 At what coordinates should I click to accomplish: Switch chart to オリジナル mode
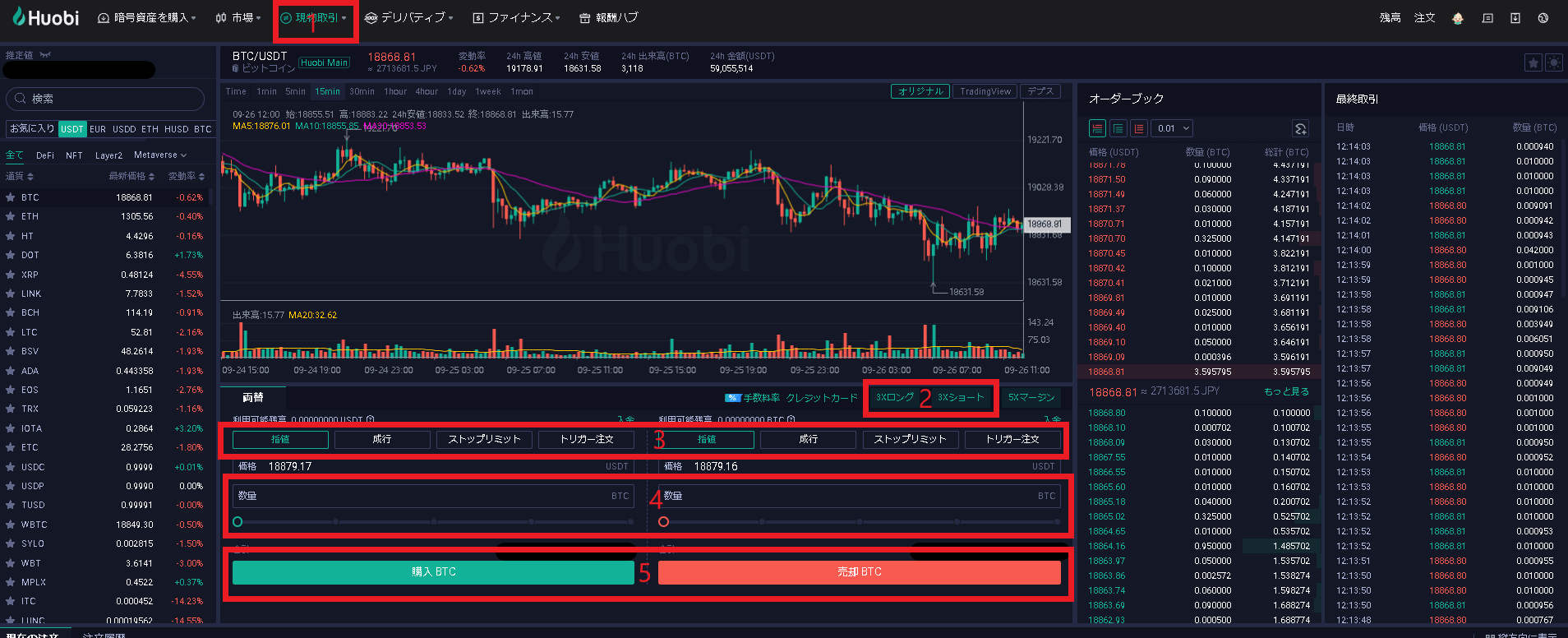click(920, 91)
